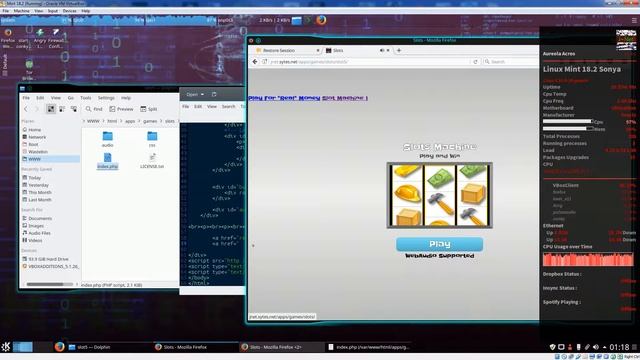640x360 pixels.
Task: Open the KDE application launcher
Action: (x=6, y=347)
